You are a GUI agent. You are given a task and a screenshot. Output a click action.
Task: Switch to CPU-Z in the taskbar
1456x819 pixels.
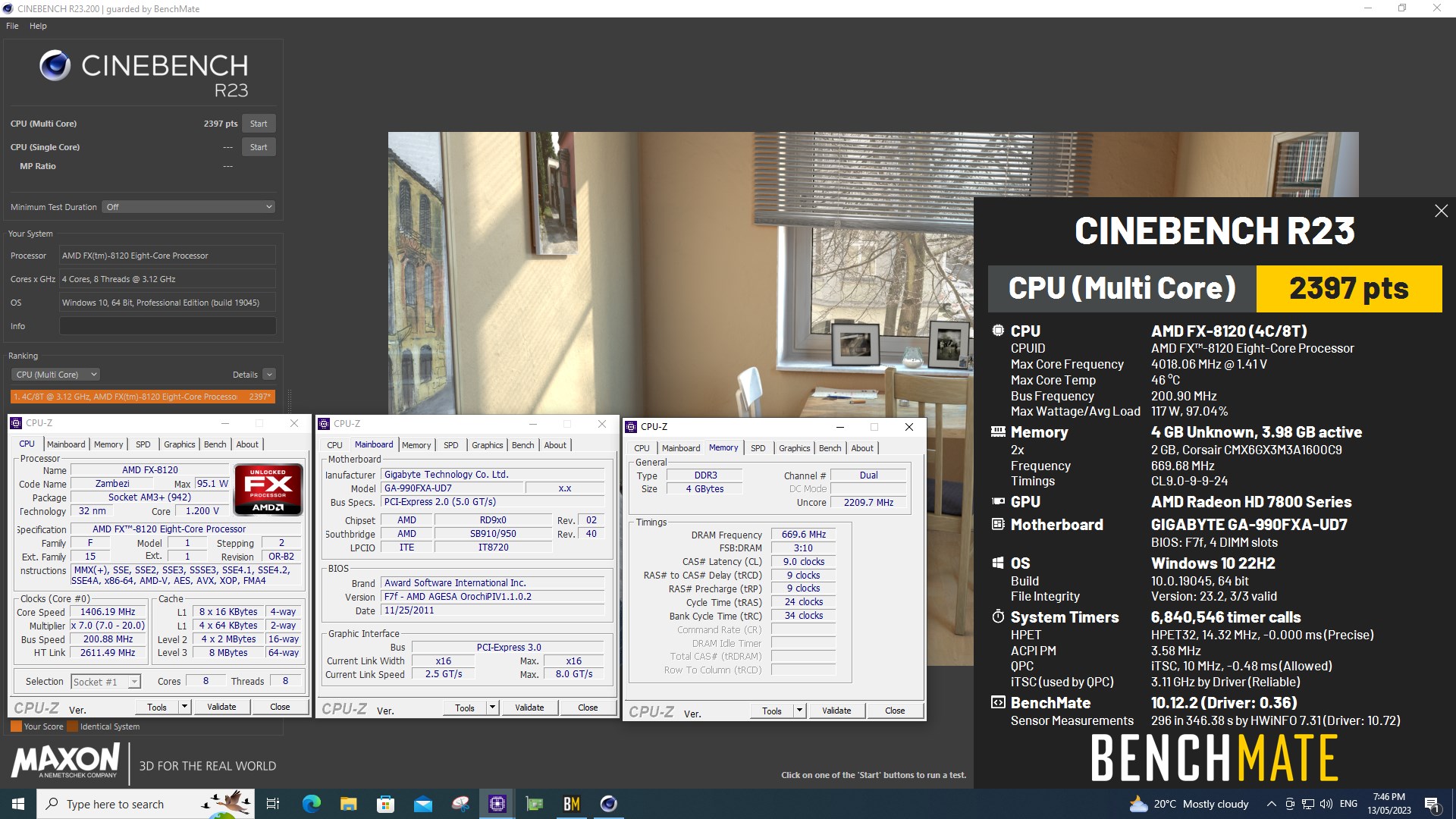pyautogui.click(x=497, y=804)
